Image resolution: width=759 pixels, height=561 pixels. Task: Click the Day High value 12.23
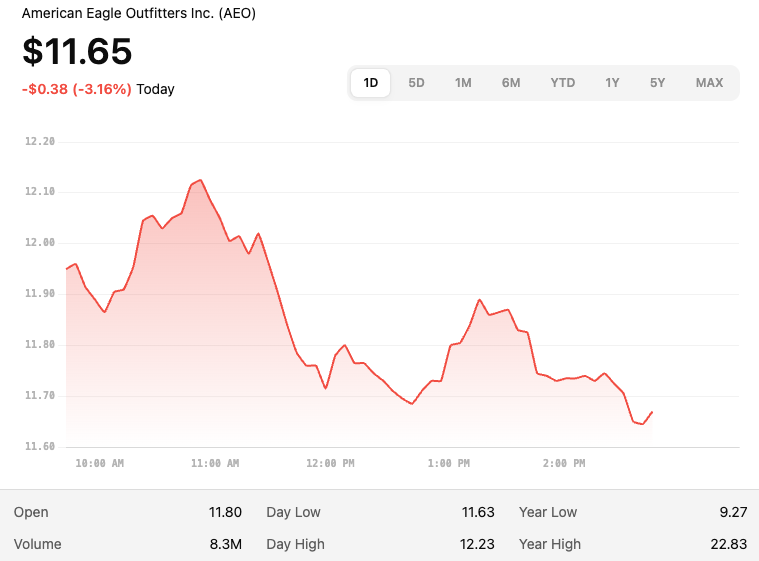(477, 544)
